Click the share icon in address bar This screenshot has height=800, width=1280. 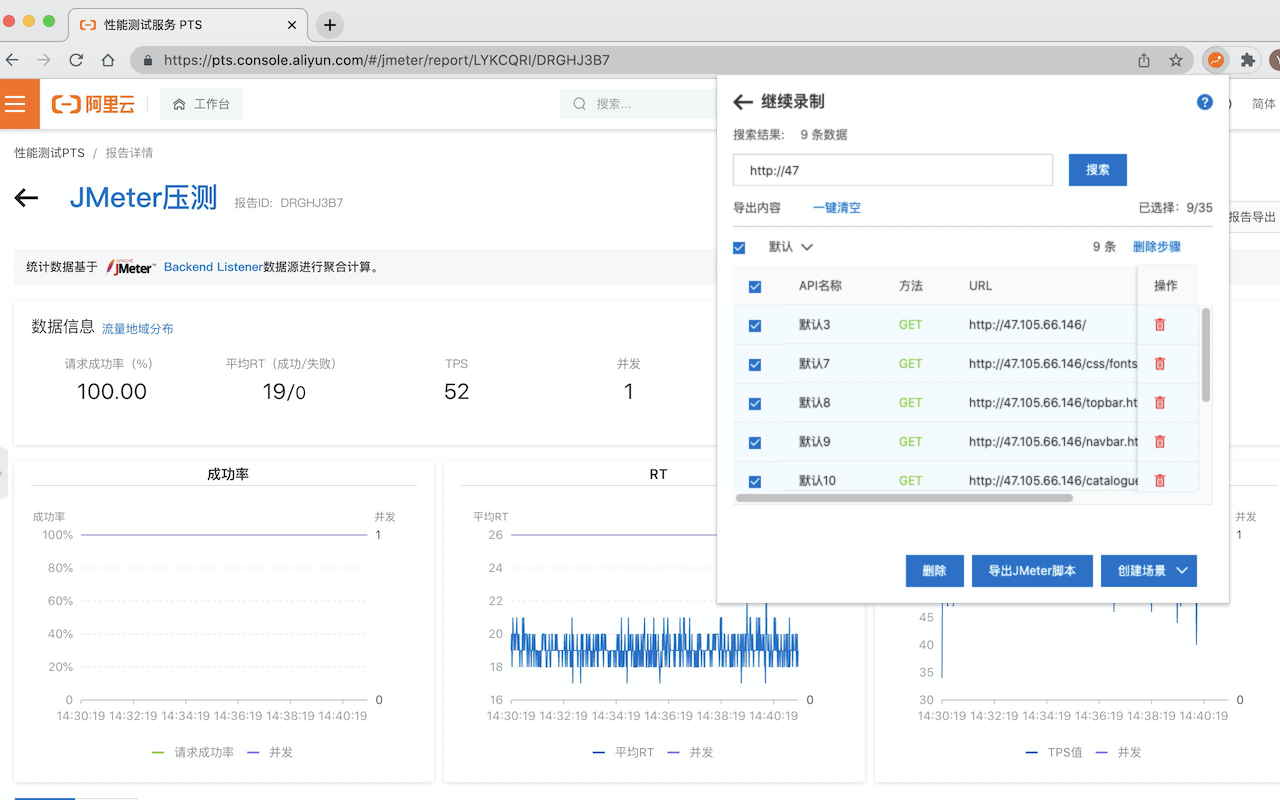[1144, 60]
